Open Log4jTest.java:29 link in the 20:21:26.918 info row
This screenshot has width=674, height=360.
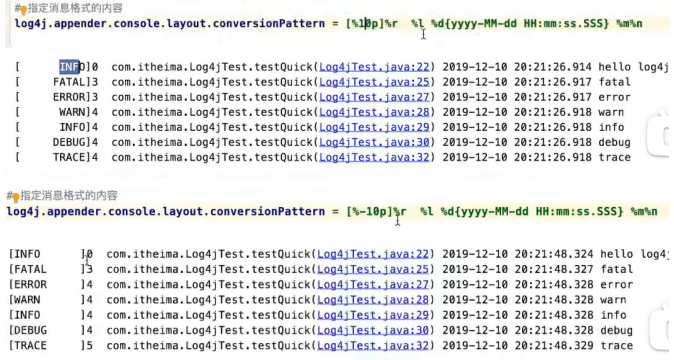(374, 127)
